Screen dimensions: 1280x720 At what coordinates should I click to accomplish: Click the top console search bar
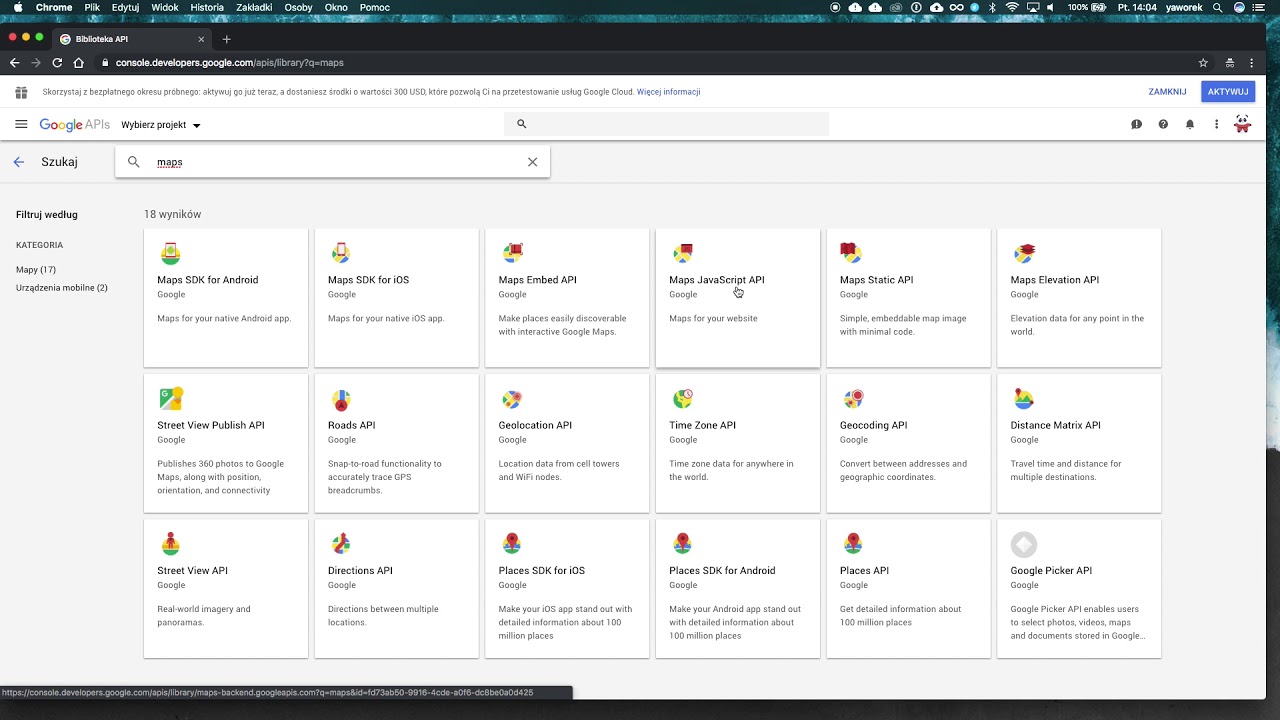click(666, 124)
